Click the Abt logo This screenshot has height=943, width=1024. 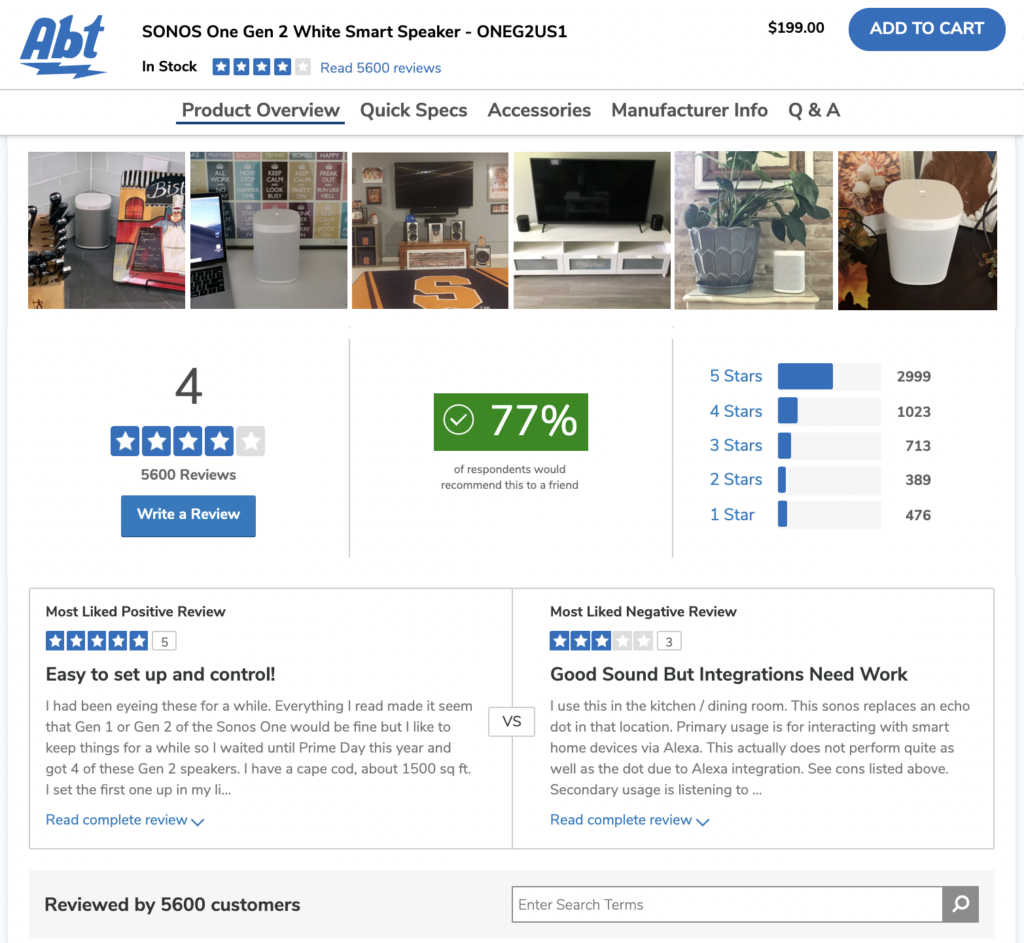(x=63, y=46)
